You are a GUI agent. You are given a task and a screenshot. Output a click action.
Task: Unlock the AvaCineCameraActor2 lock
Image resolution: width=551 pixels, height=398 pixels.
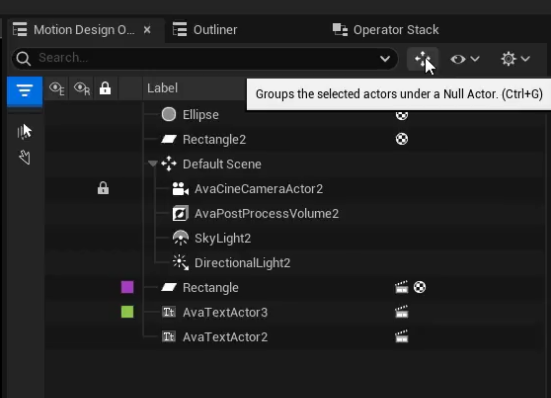coord(103,188)
